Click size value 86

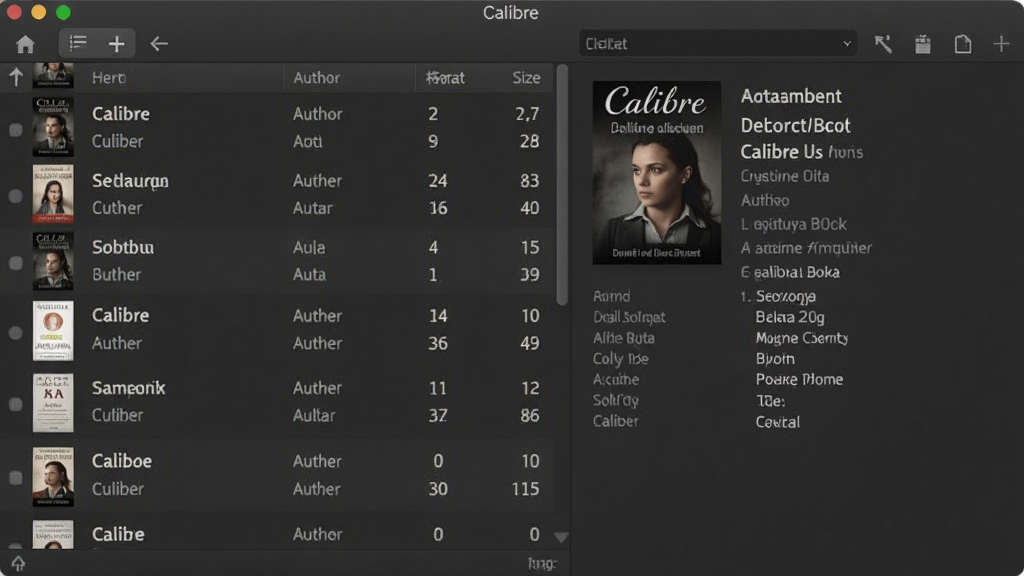[x=530, y=415]
